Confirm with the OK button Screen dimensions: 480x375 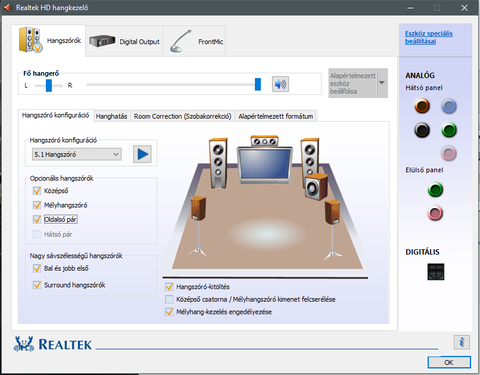click(x=449, y=362)
